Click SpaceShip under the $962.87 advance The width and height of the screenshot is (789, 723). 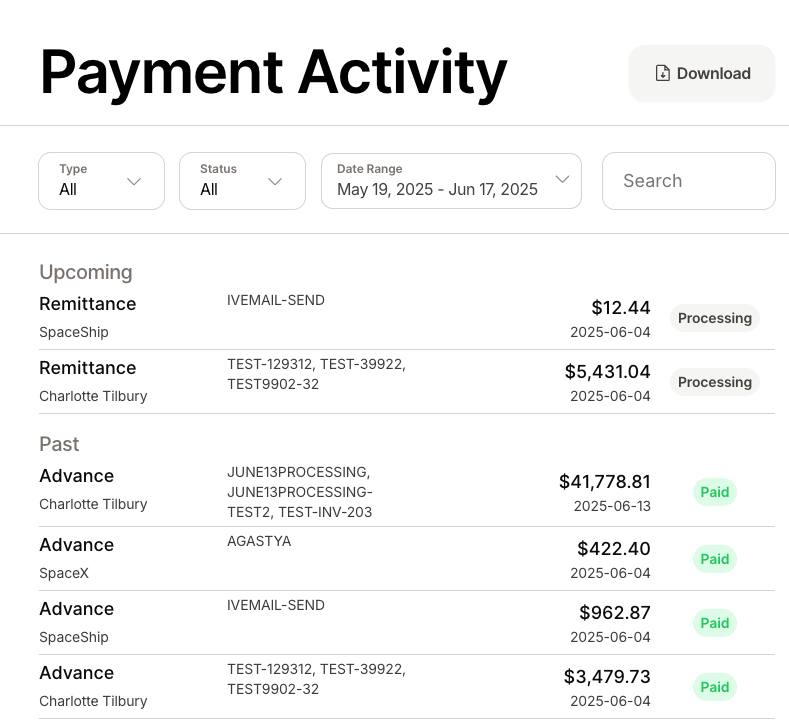click(74, 637)
